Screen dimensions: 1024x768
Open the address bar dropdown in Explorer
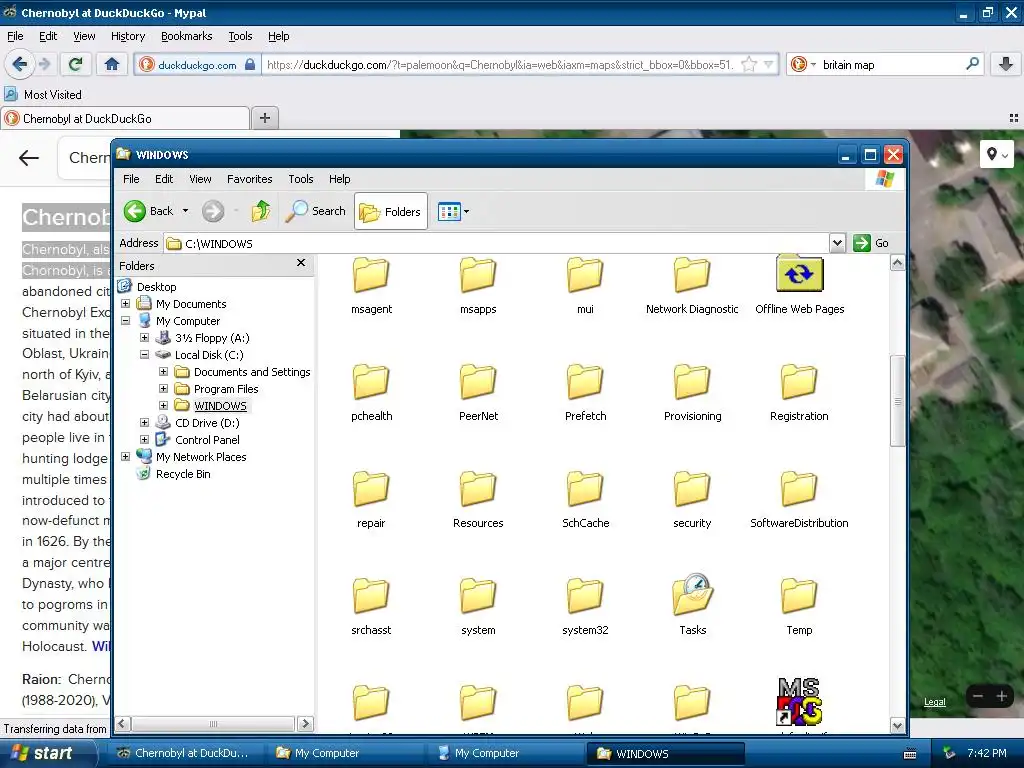tap(837, 243)
